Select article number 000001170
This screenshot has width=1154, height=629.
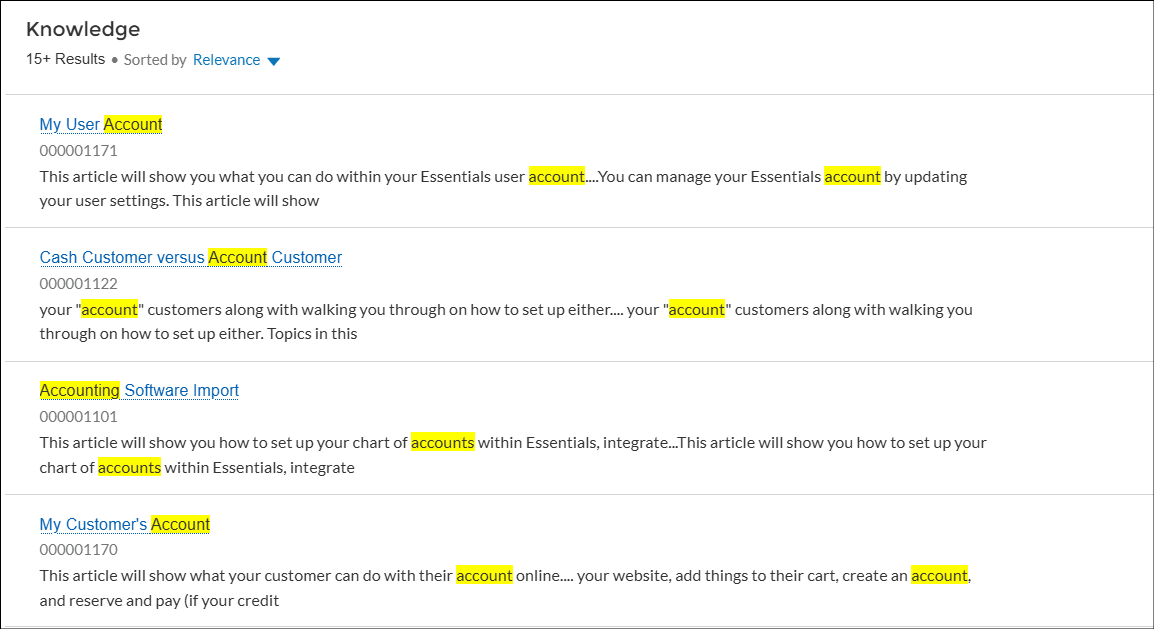[78, 551]
